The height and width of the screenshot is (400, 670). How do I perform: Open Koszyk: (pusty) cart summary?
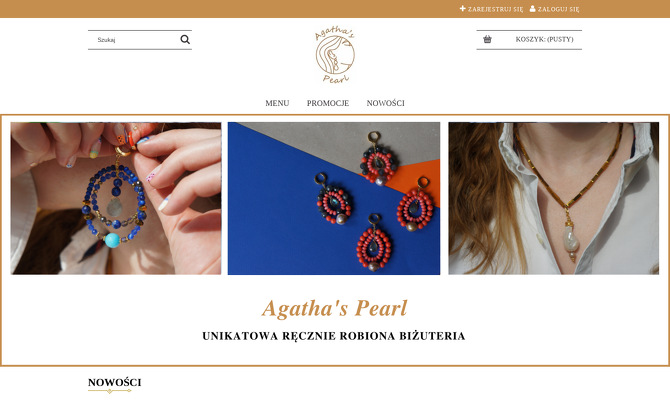click(544, 39)
